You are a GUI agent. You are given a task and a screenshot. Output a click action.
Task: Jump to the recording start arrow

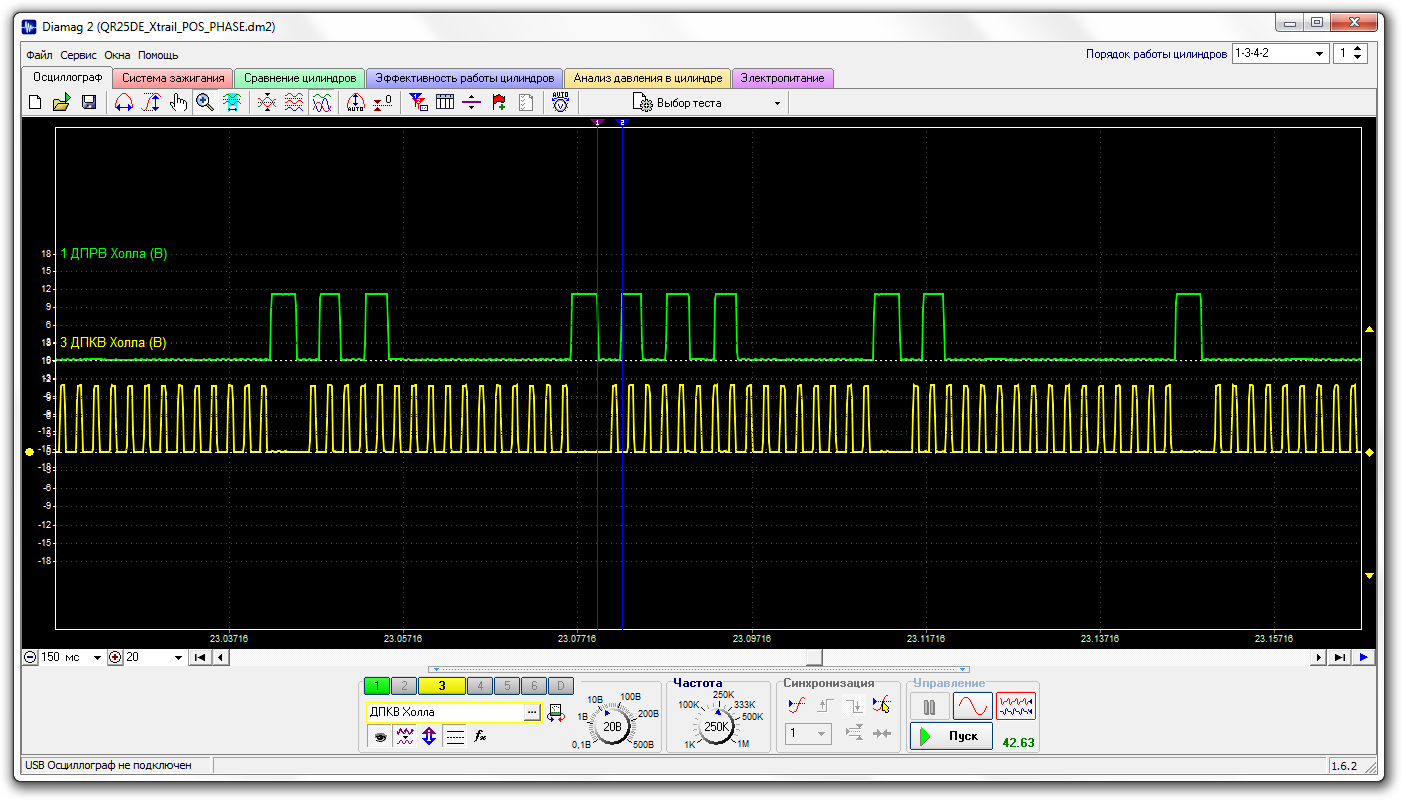point(199,657)
